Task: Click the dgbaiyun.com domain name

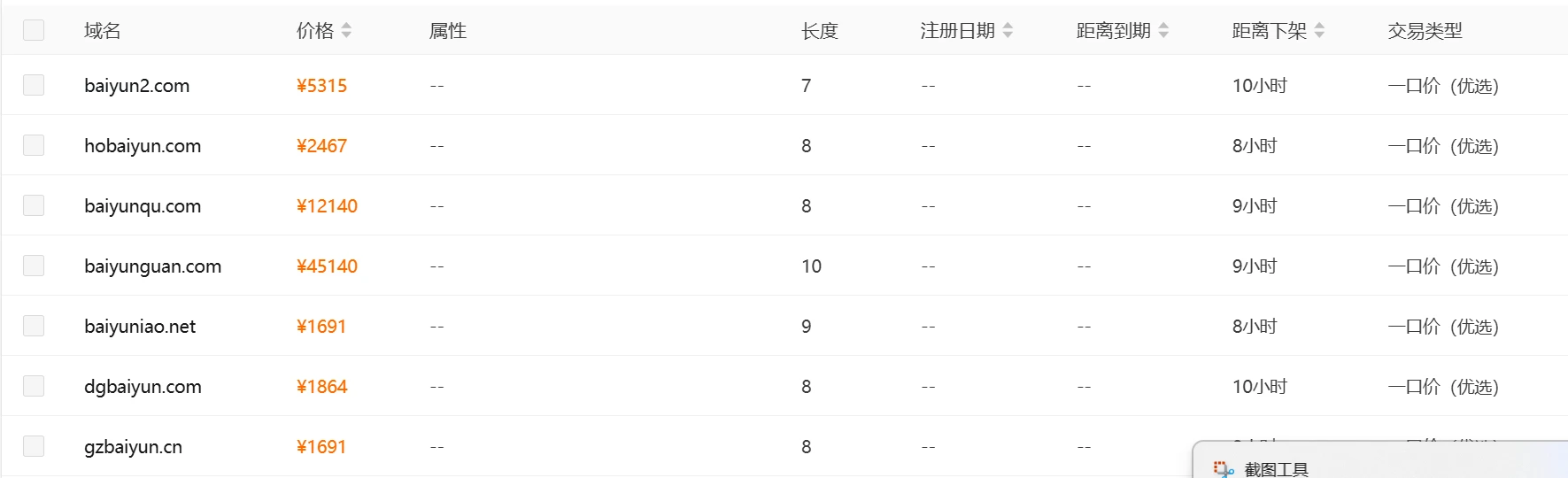Action: (143, 387)
